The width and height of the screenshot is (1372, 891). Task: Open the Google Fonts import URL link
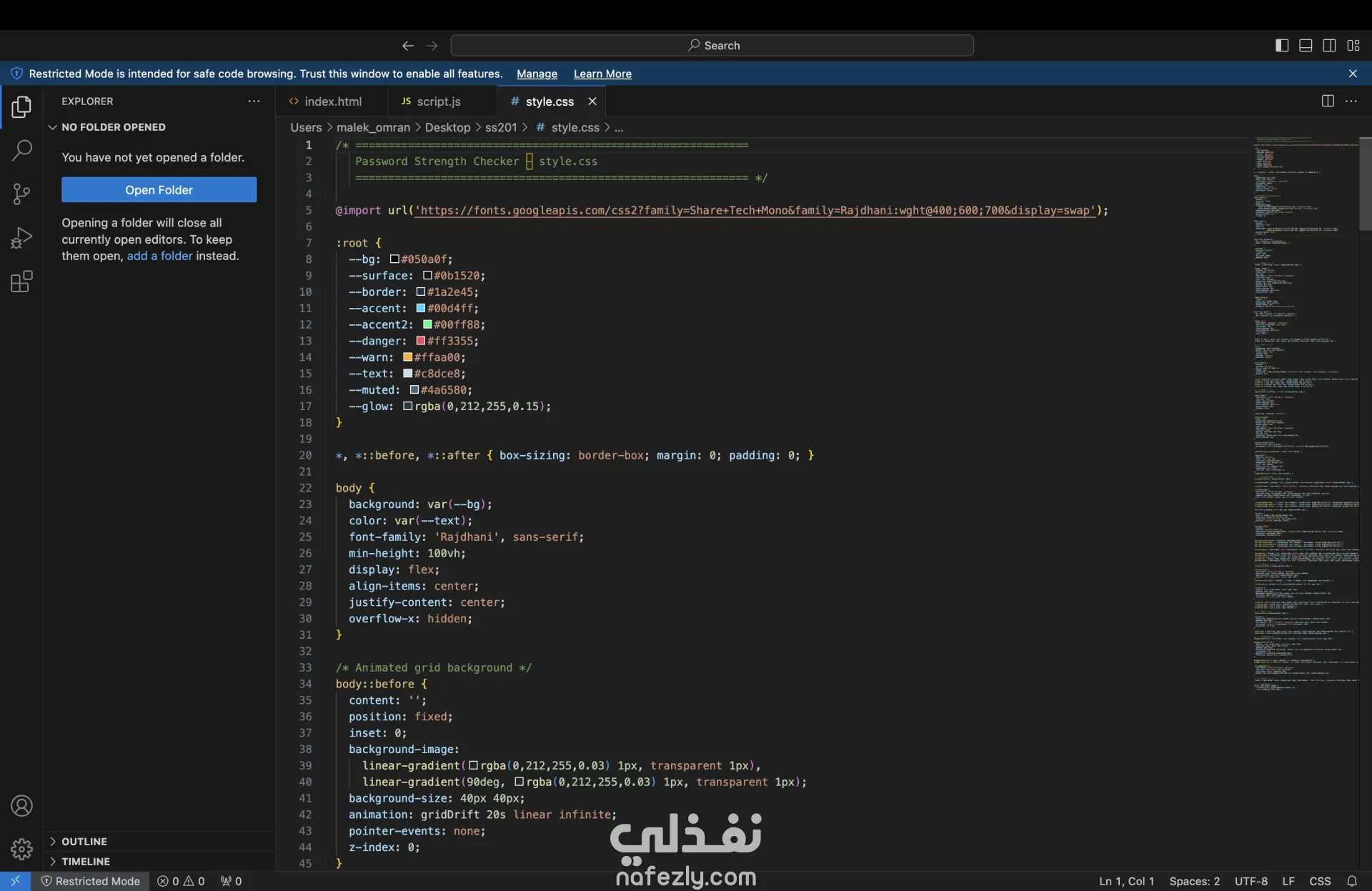coord(754,210)
